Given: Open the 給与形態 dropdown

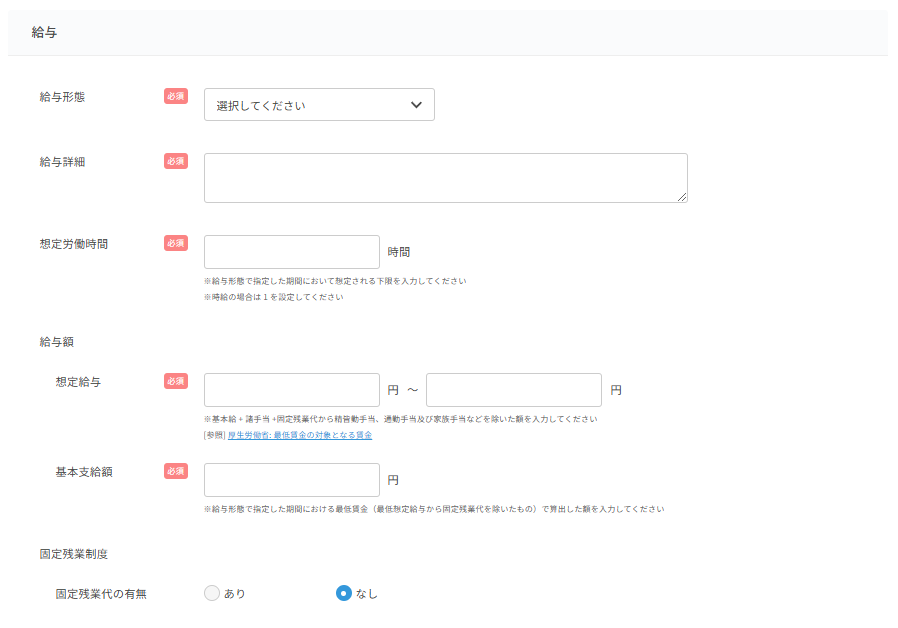Looking at the screenshot, I should [318, 105].
